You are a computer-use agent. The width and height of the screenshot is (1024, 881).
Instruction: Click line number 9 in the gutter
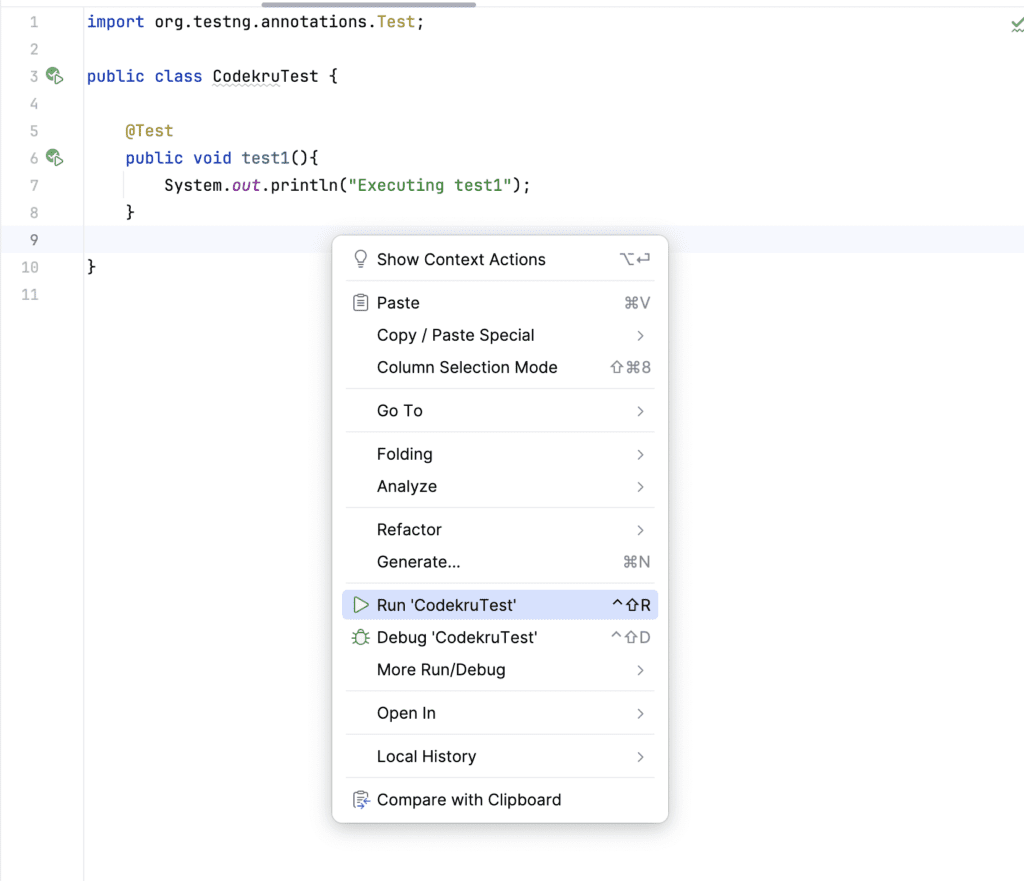34,240
